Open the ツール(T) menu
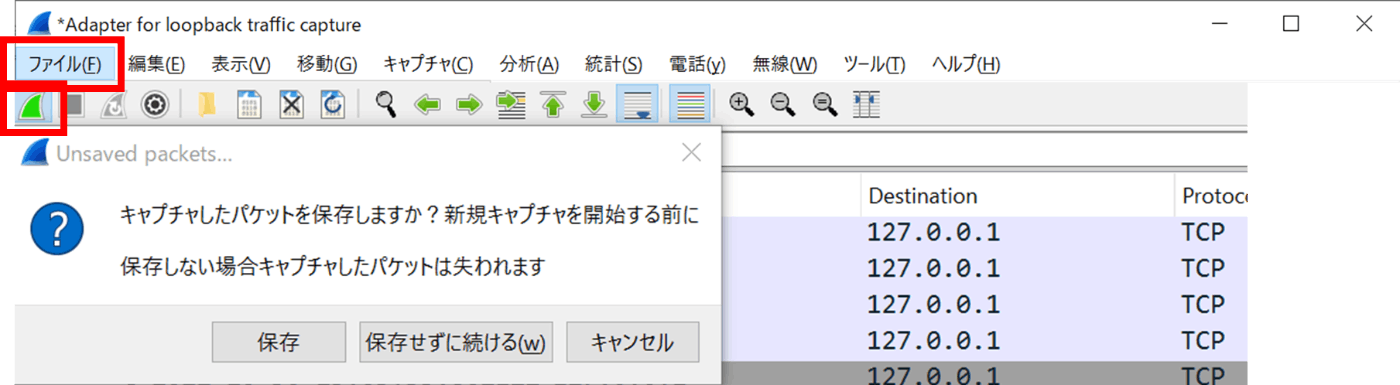1400x385 pixels. [874, 65]
